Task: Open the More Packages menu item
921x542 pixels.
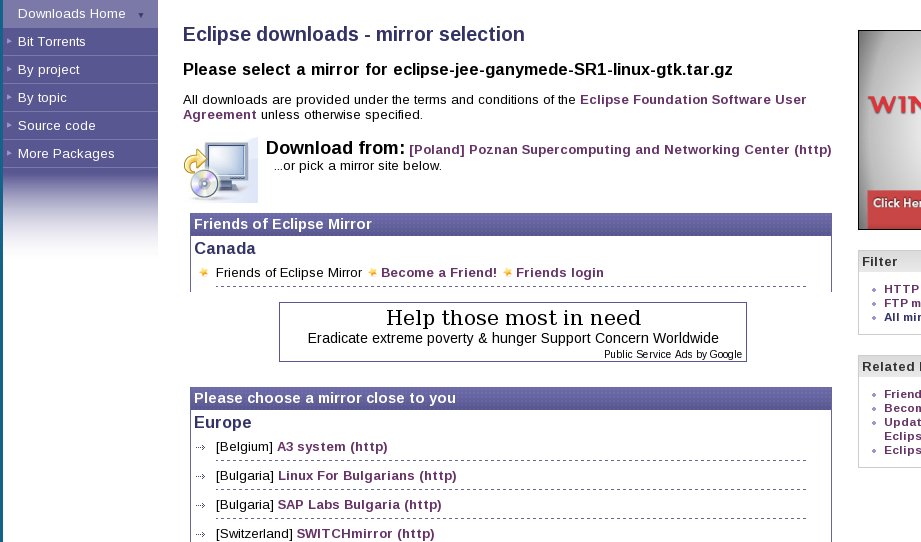Action: point(65,154)
